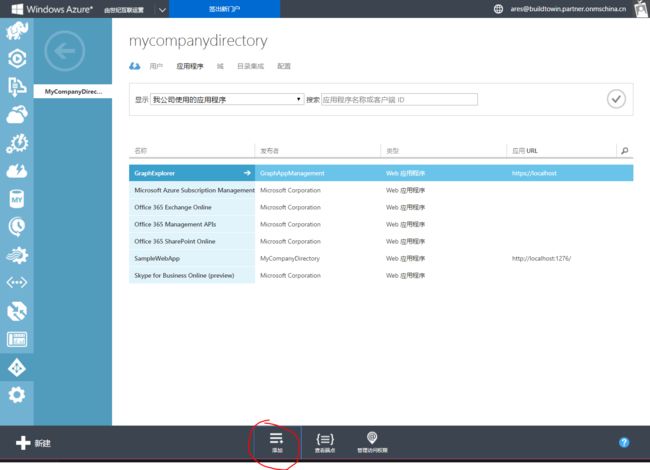Switch to the 用户 tab
The image size is (650, 470).
click(x=156, y=66)
